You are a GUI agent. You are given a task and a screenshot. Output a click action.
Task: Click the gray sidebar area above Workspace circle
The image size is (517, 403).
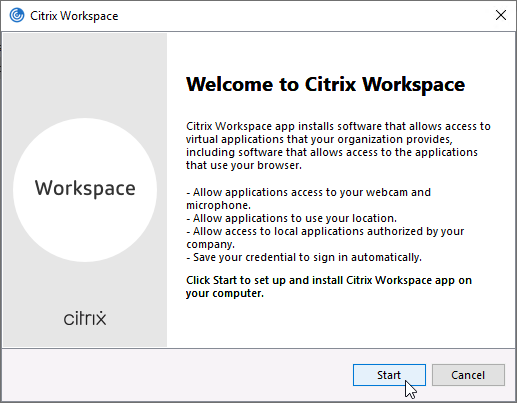(x=85, y=75)
